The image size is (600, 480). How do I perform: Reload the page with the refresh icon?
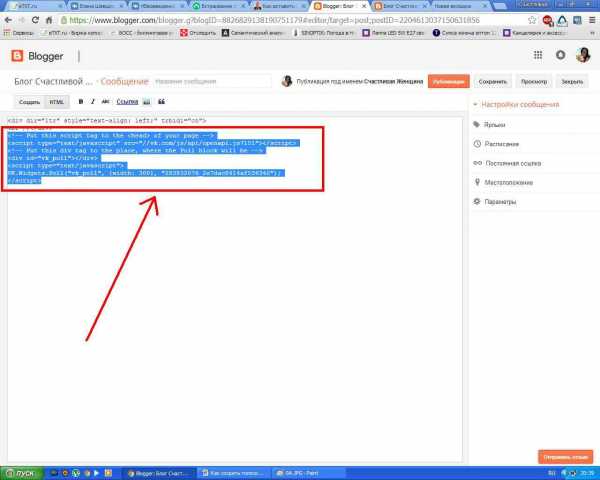click(x=35, y=20)
